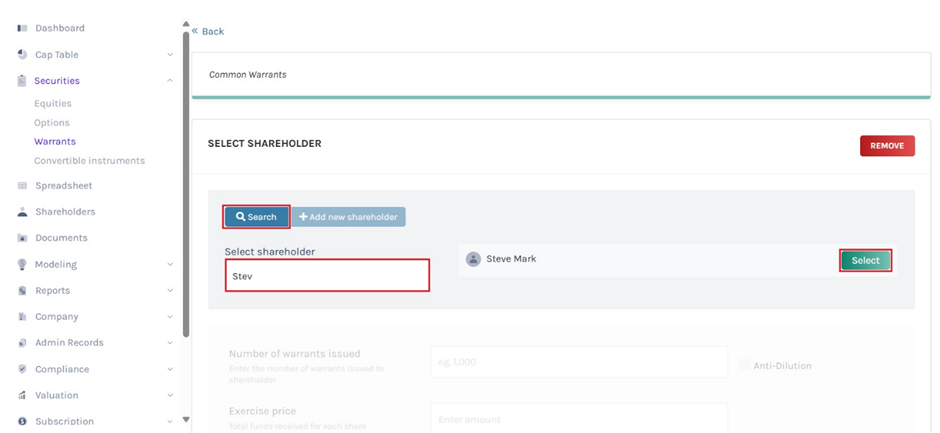The width and height of the screenshot is (940, 433).
Task: Click the sidebar vertical scrollbar
Action: 186,180
